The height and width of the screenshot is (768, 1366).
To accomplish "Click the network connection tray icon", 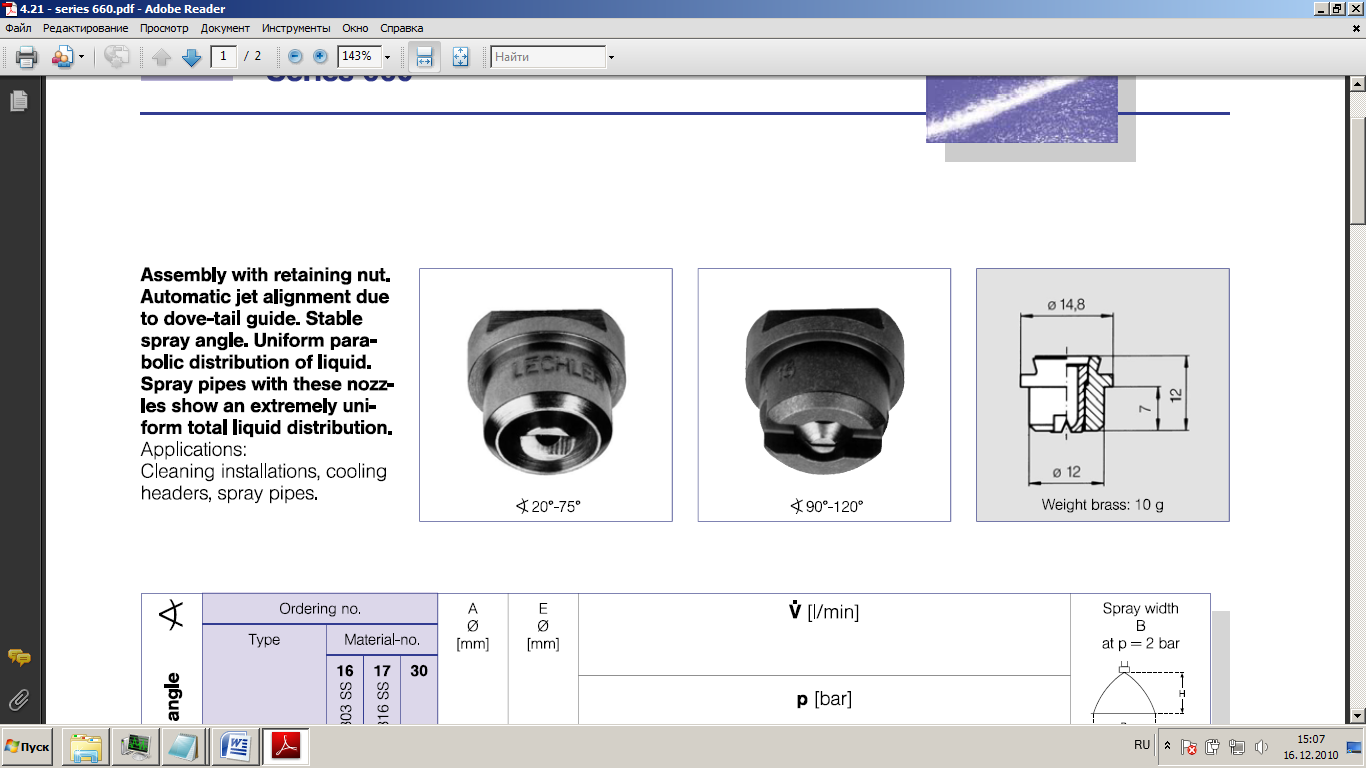I will pyautogui.click(x=1237, y=747).
